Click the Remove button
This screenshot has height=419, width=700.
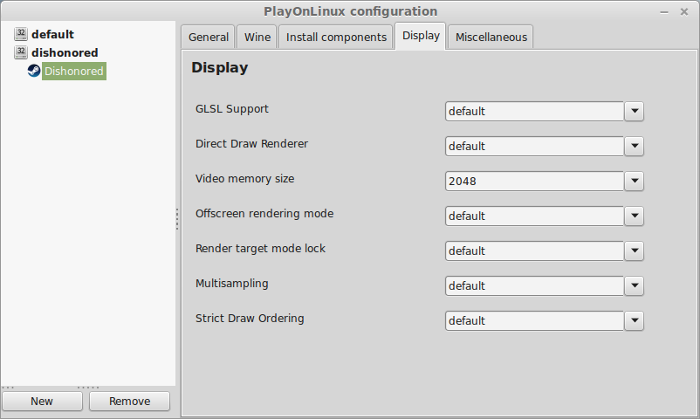129,401
